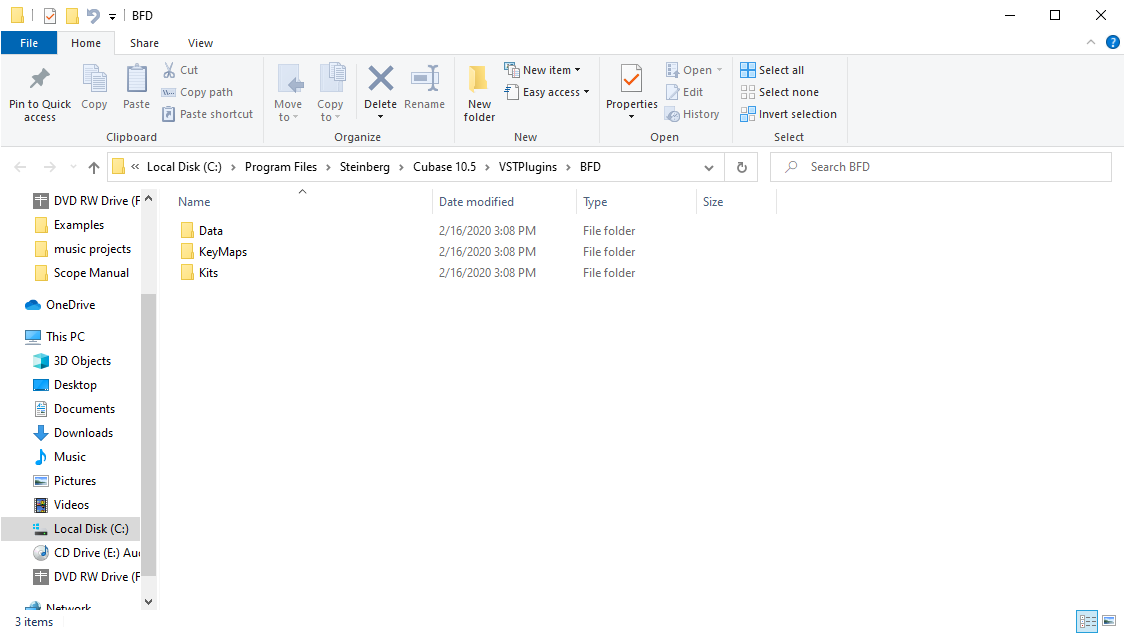
Task: Click the Cut scissors command
Action: 180,70
